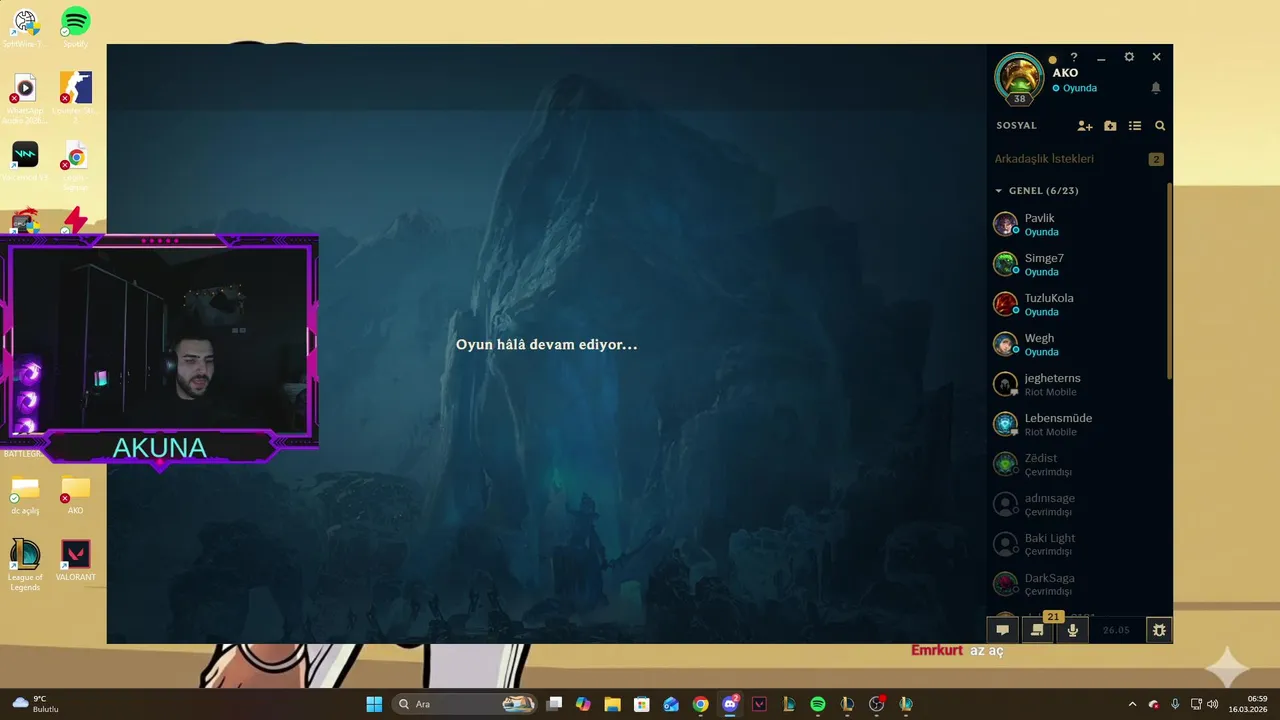Open the Oyunda status selector under AKO
The height and width of the screenshot is (720, 1280).
[1074, 88]
